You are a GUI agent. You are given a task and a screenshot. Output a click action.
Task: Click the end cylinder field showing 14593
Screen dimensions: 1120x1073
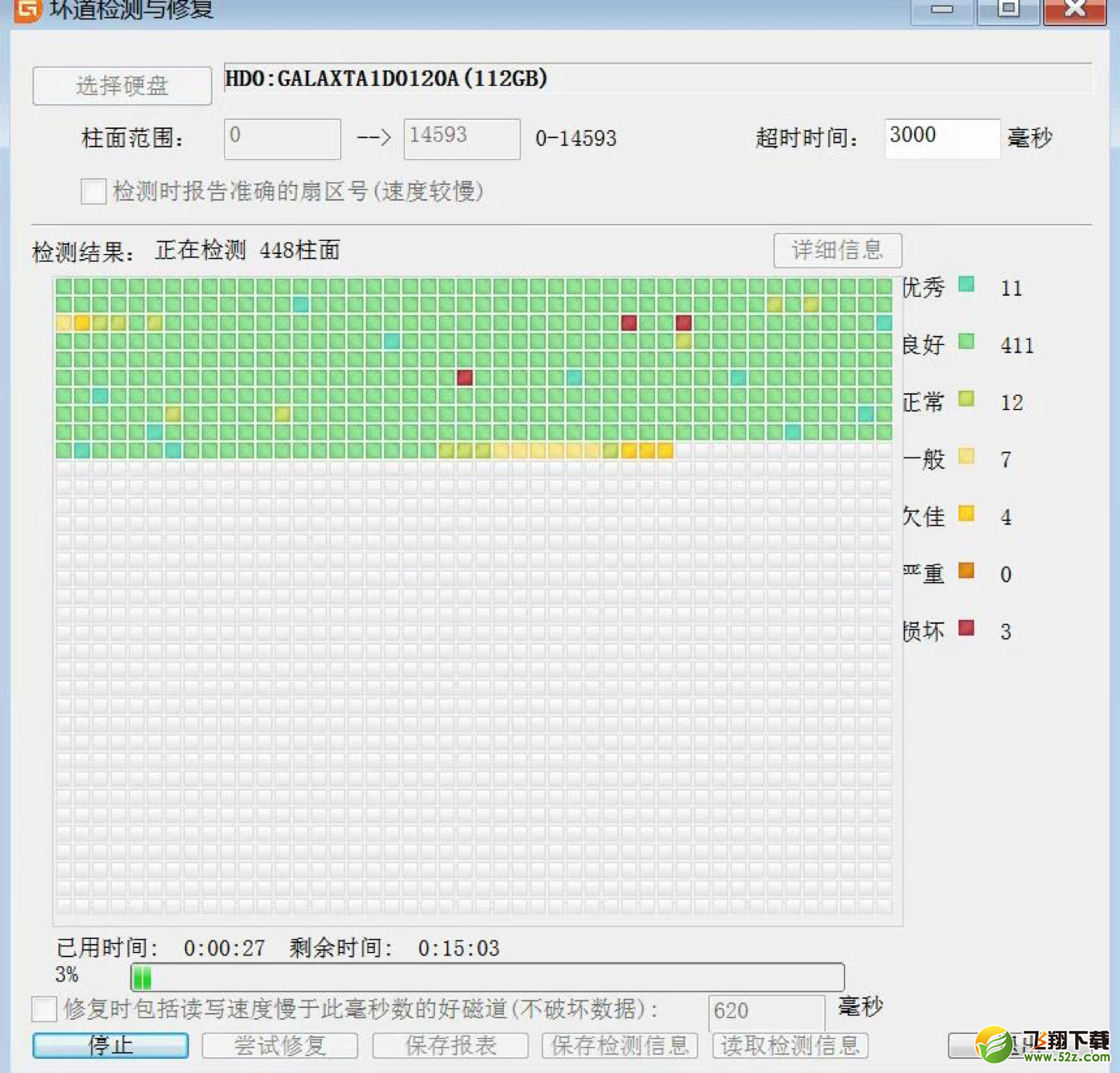[462, 138]
